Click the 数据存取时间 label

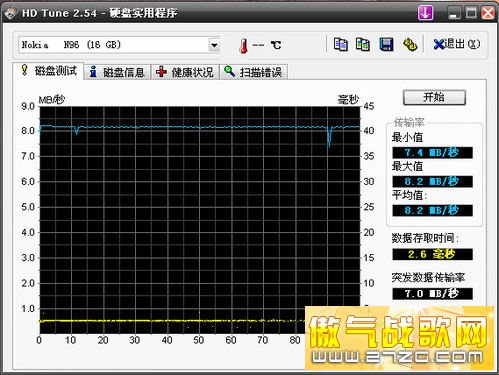coord(425,238)
